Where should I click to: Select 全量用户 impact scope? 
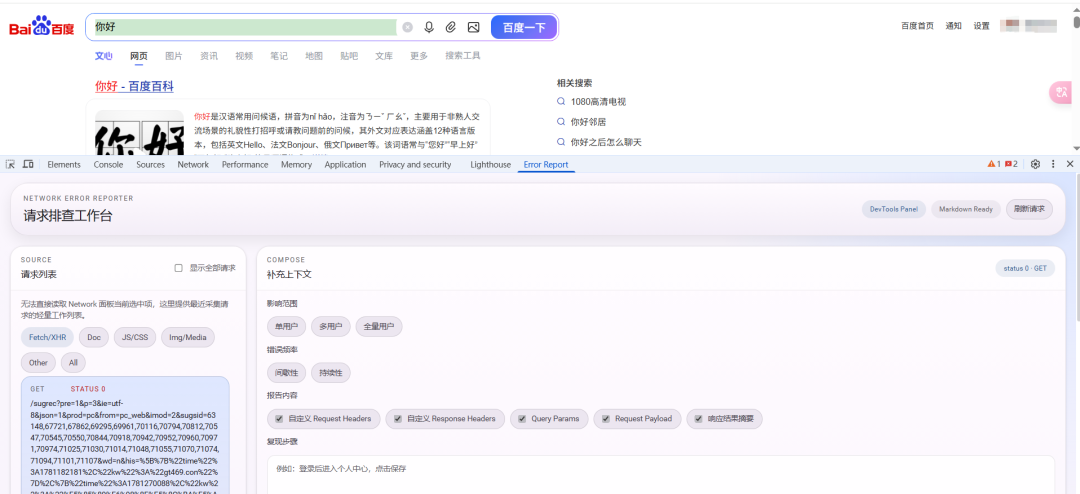pos(379,327)
